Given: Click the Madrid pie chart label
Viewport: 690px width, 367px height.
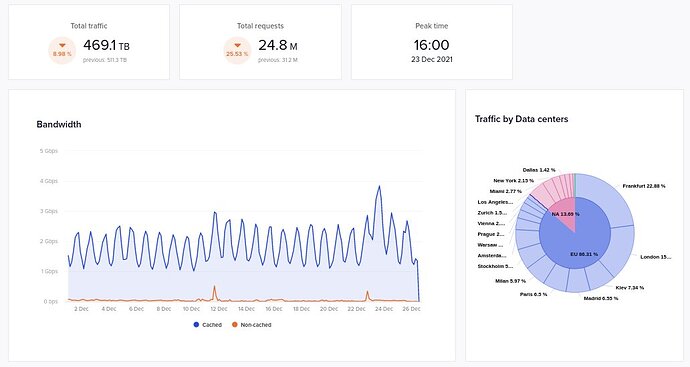Looking at the screenshot, I should (601, 298).
